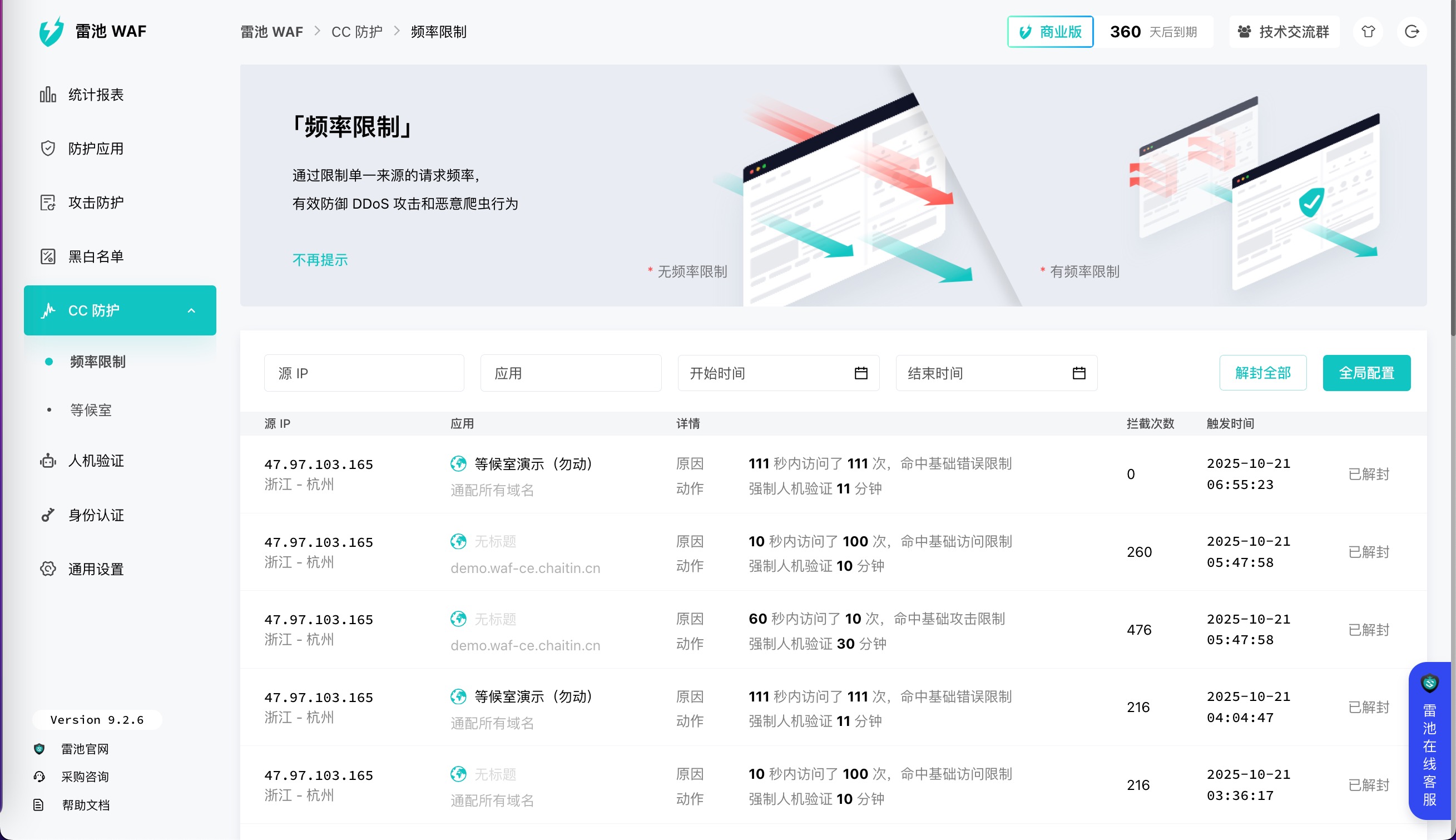This screenshot has height=840, width=1456.
Task: Click the 解封全部 button
Action: 1262,373
